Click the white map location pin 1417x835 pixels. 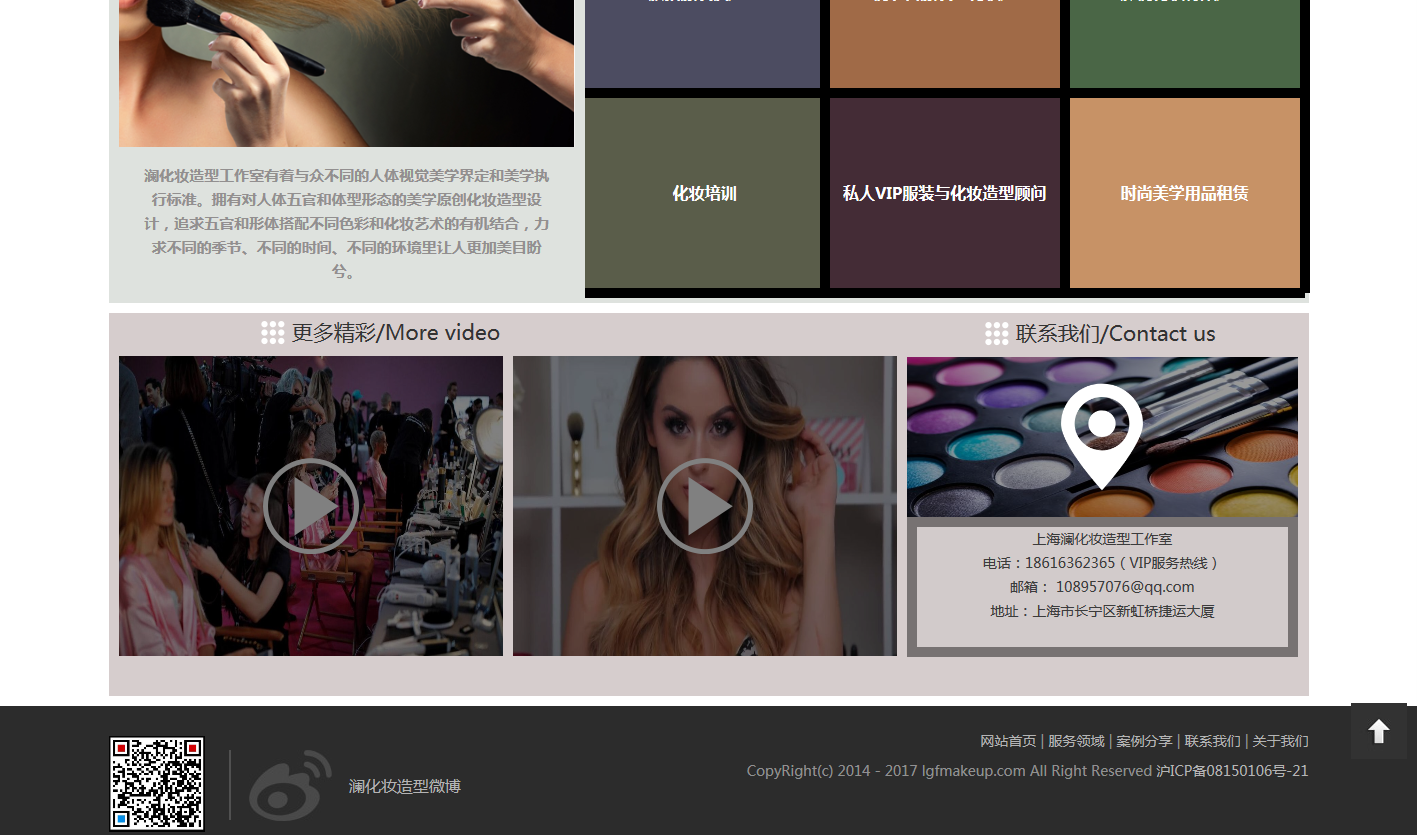1101,434
